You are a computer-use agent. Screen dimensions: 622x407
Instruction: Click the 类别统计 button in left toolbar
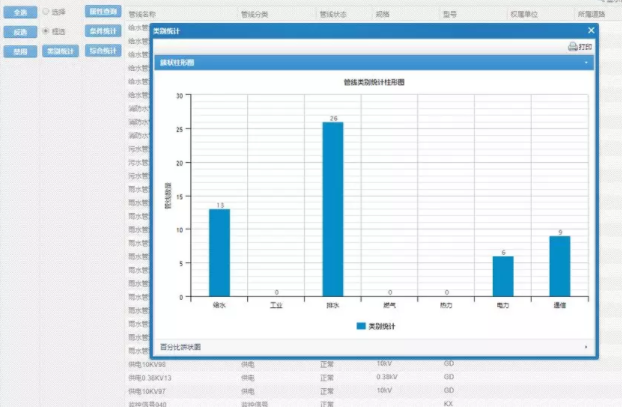point(61,50)
